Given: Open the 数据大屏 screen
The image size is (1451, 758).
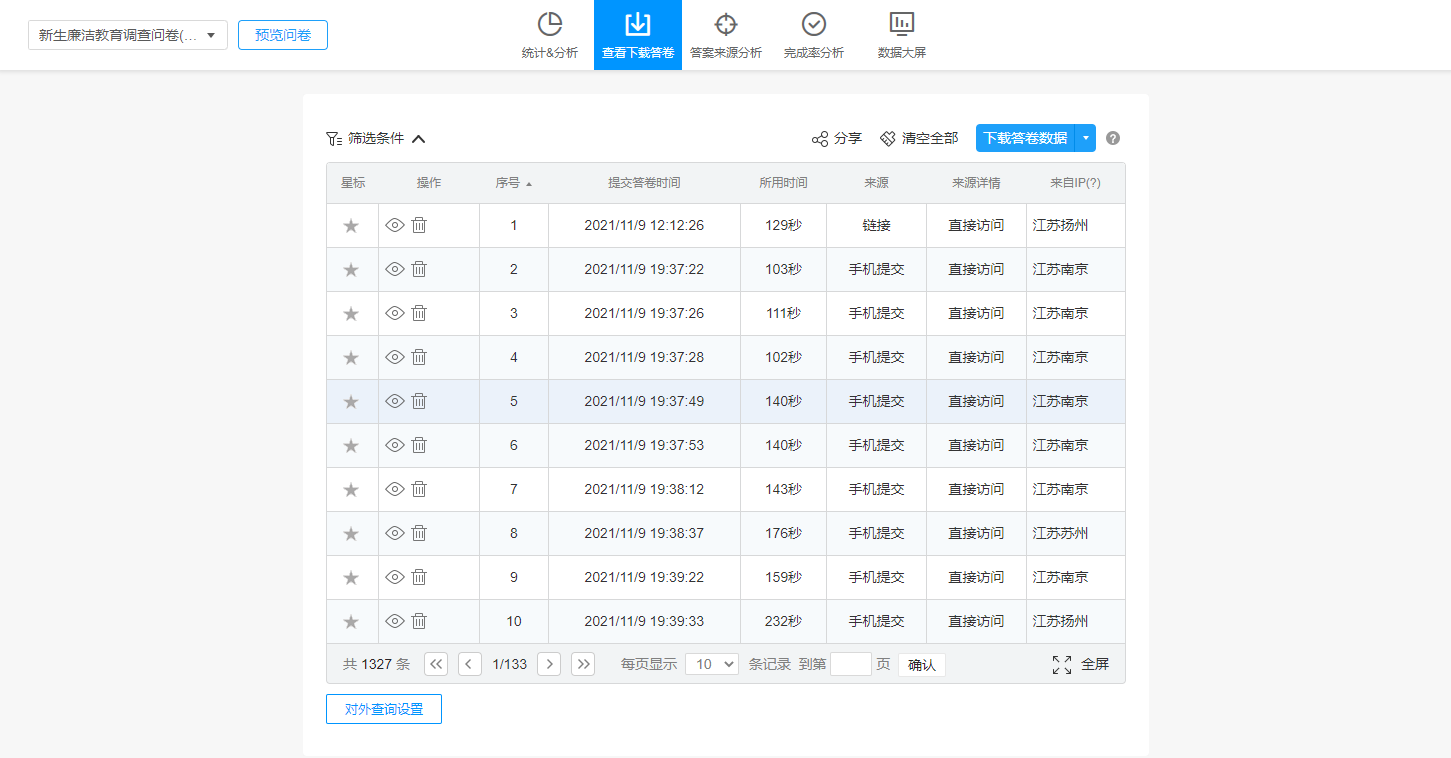Looking at the screenshot, I should pyautogui.click(x=901, y=35).
